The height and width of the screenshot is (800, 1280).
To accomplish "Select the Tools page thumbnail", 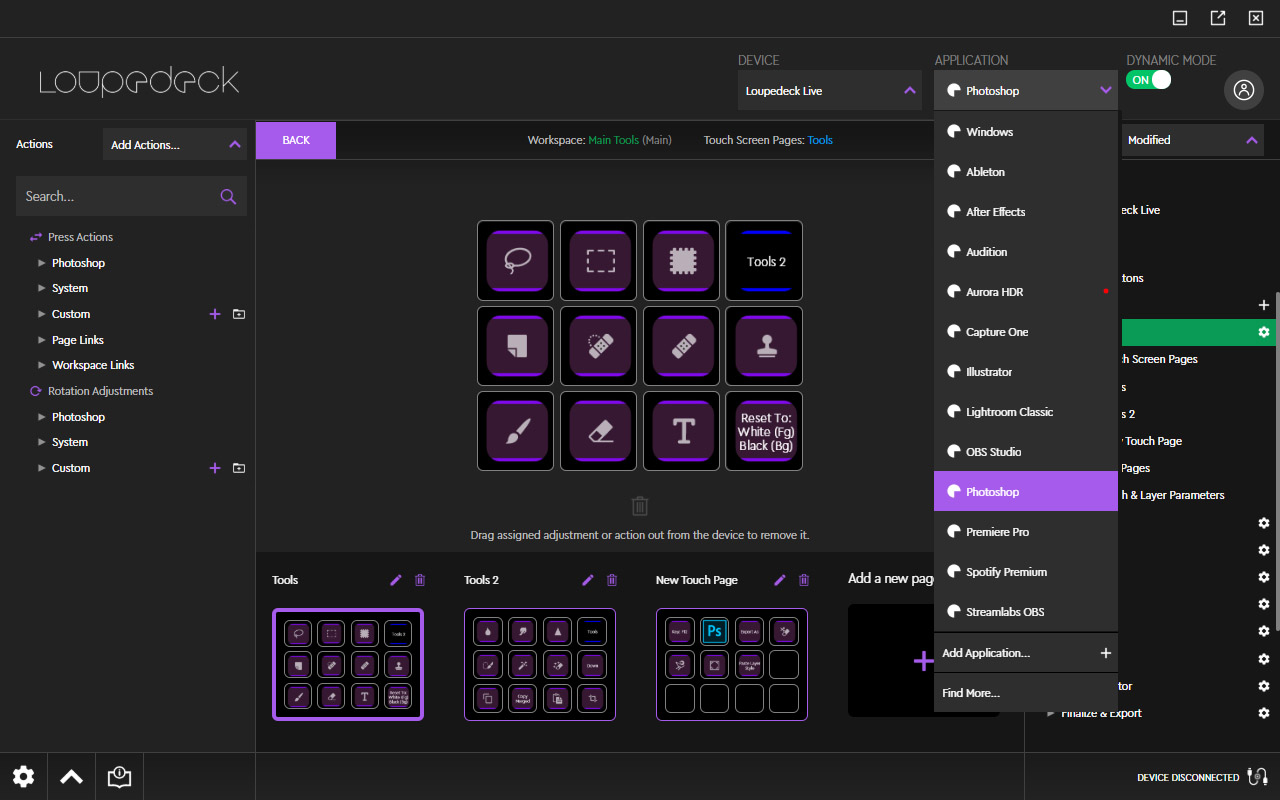I will tap(348, 664).
